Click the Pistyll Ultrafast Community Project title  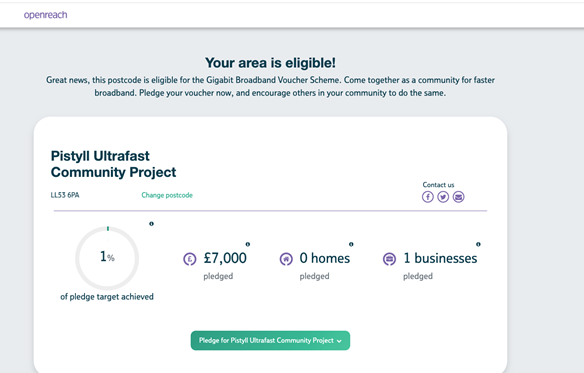(x=113, y=164)
